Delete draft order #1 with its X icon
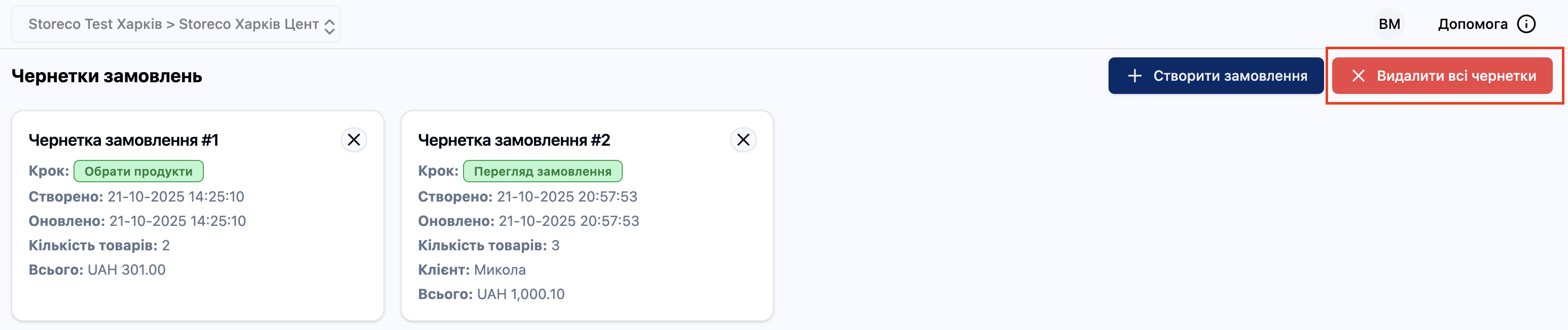The height and width of the screenshot is (330, 1568). pos(353,140)
